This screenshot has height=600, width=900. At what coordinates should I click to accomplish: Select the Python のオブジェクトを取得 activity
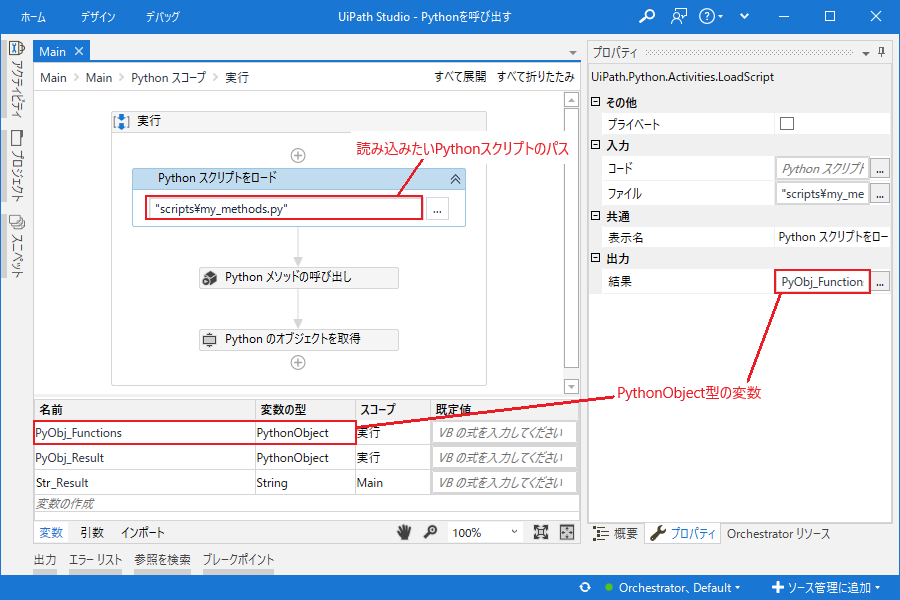pos(298,340)
